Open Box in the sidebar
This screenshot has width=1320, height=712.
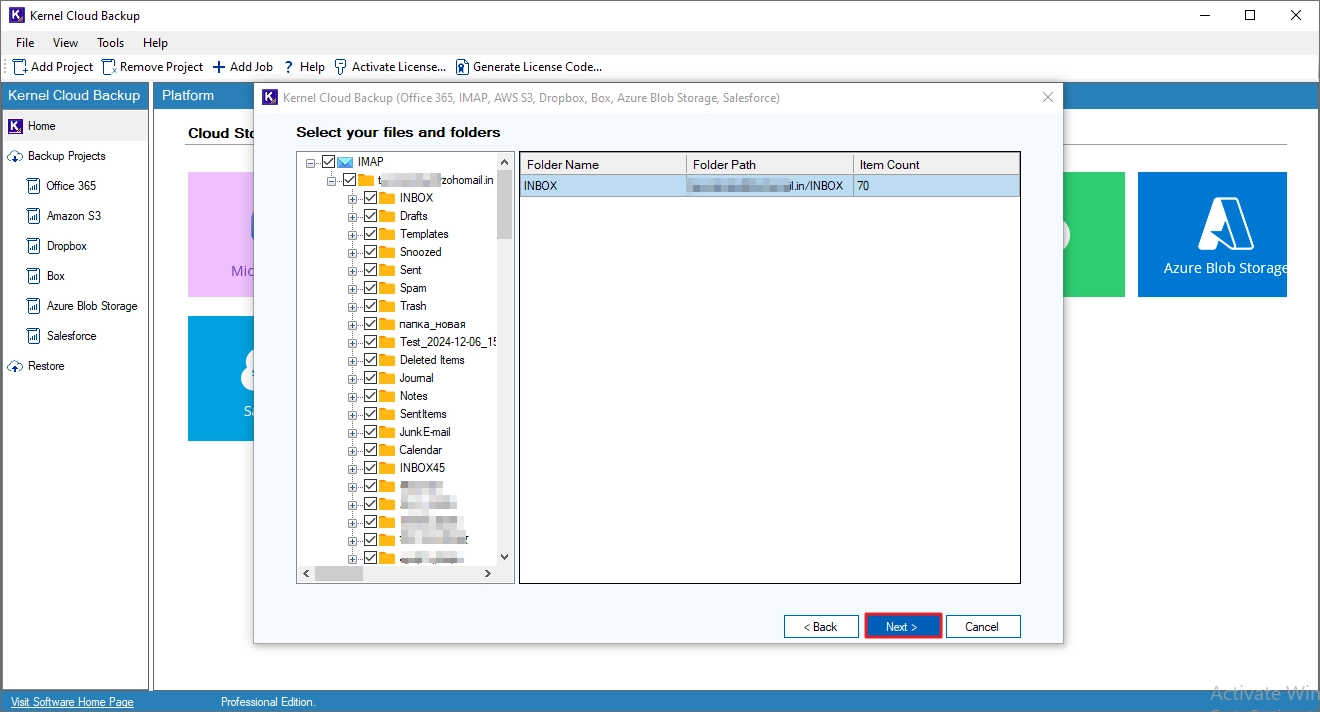(55, 276)
